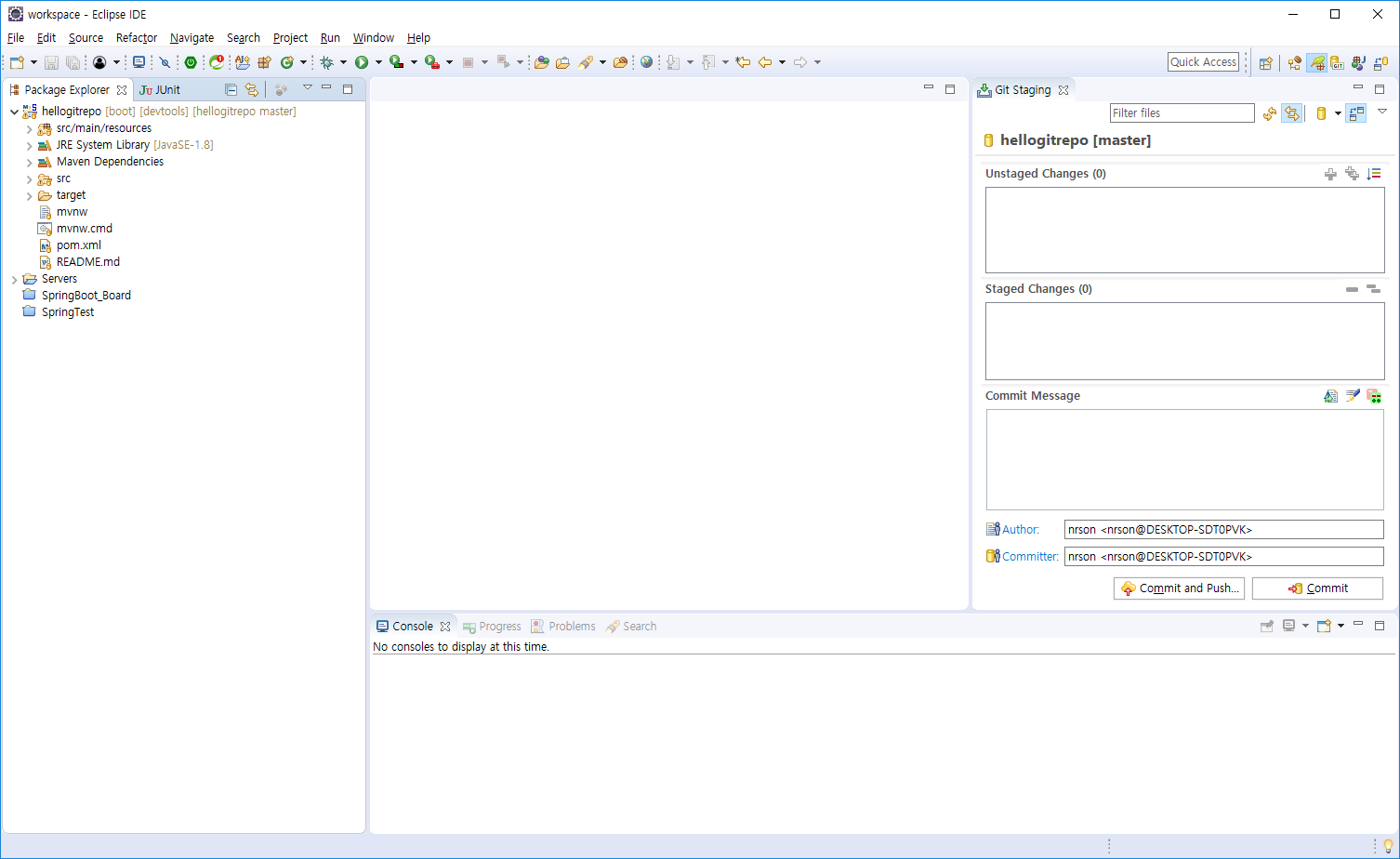This screenshot has height=859, width=1400.
Task: Toggle the Amend previous commit icon
Action: click(1330, 396)
